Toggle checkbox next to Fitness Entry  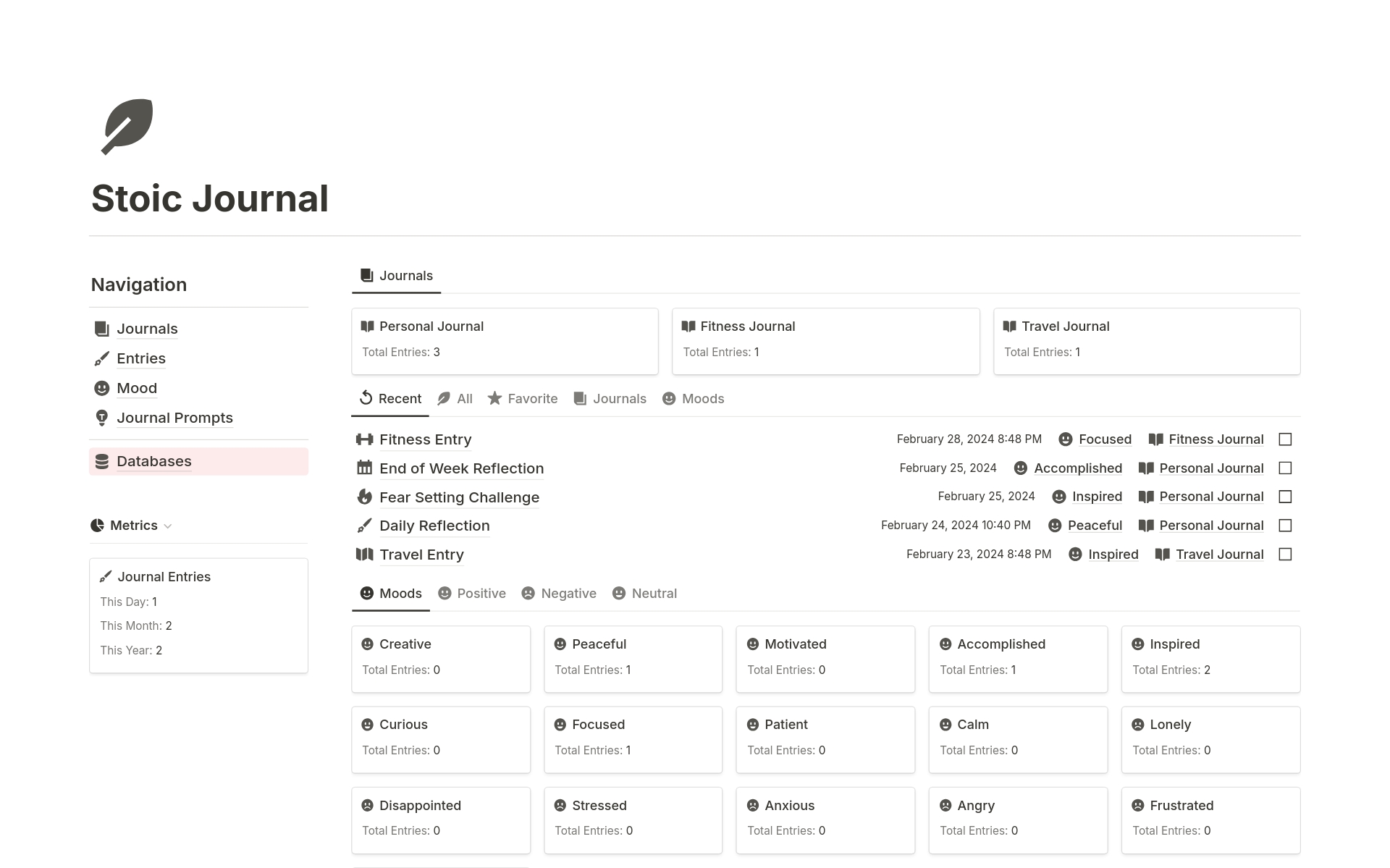coord(1286,439)
